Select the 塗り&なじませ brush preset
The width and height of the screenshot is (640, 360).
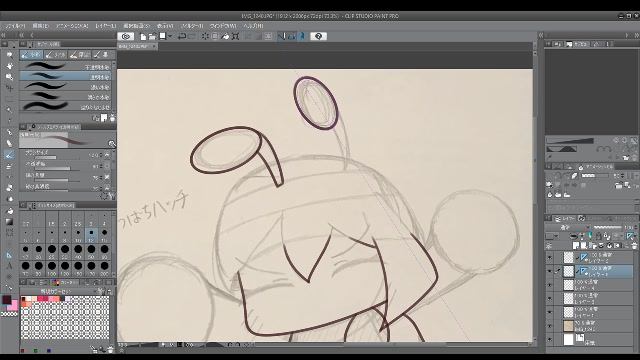[65, 107]
